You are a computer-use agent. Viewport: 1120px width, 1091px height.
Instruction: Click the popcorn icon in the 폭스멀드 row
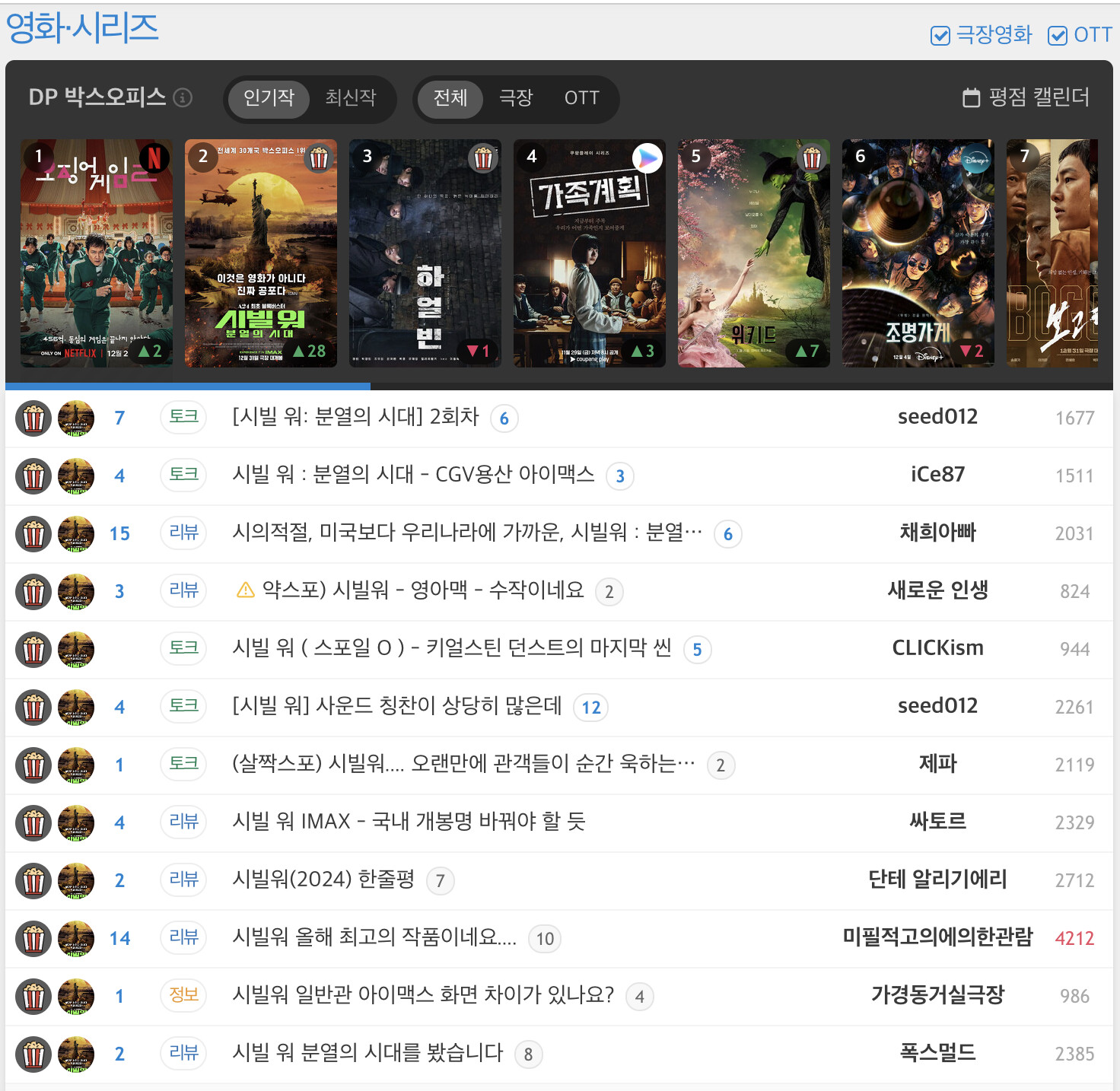(33, 1054)
